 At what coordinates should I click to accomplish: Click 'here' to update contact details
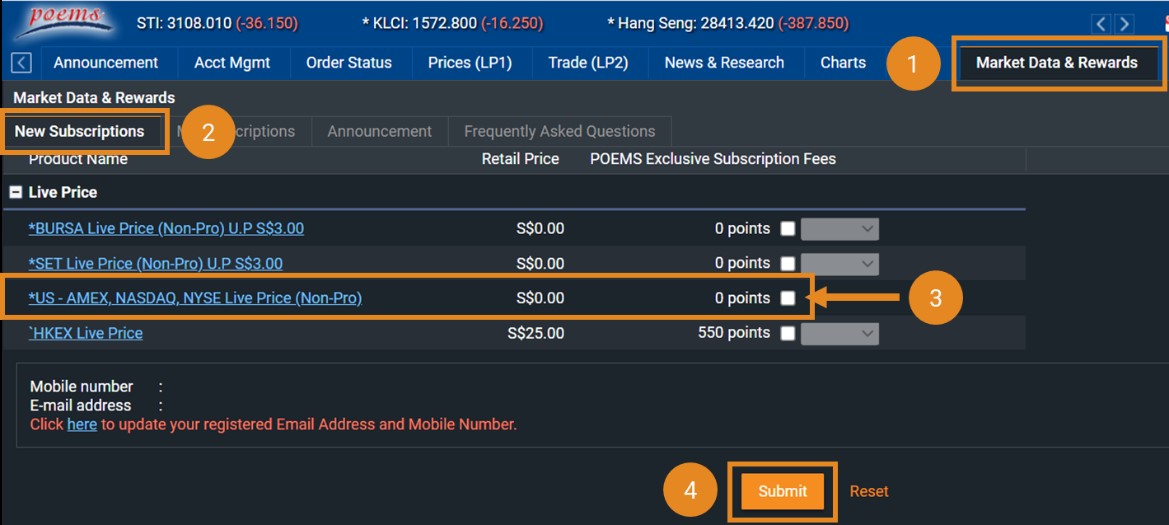(x=82, y=424)
